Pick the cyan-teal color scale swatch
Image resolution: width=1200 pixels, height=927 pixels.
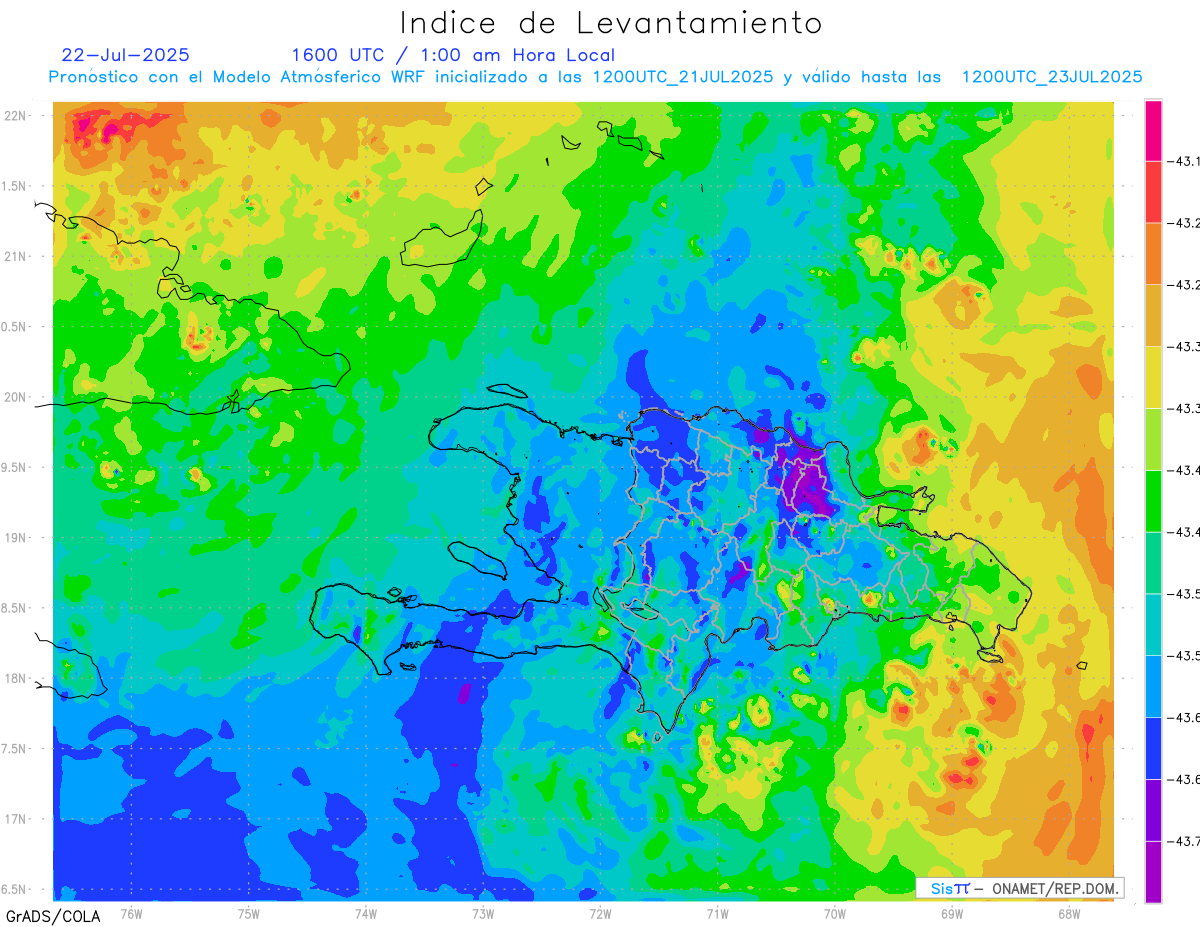[x=1153, y=624]
